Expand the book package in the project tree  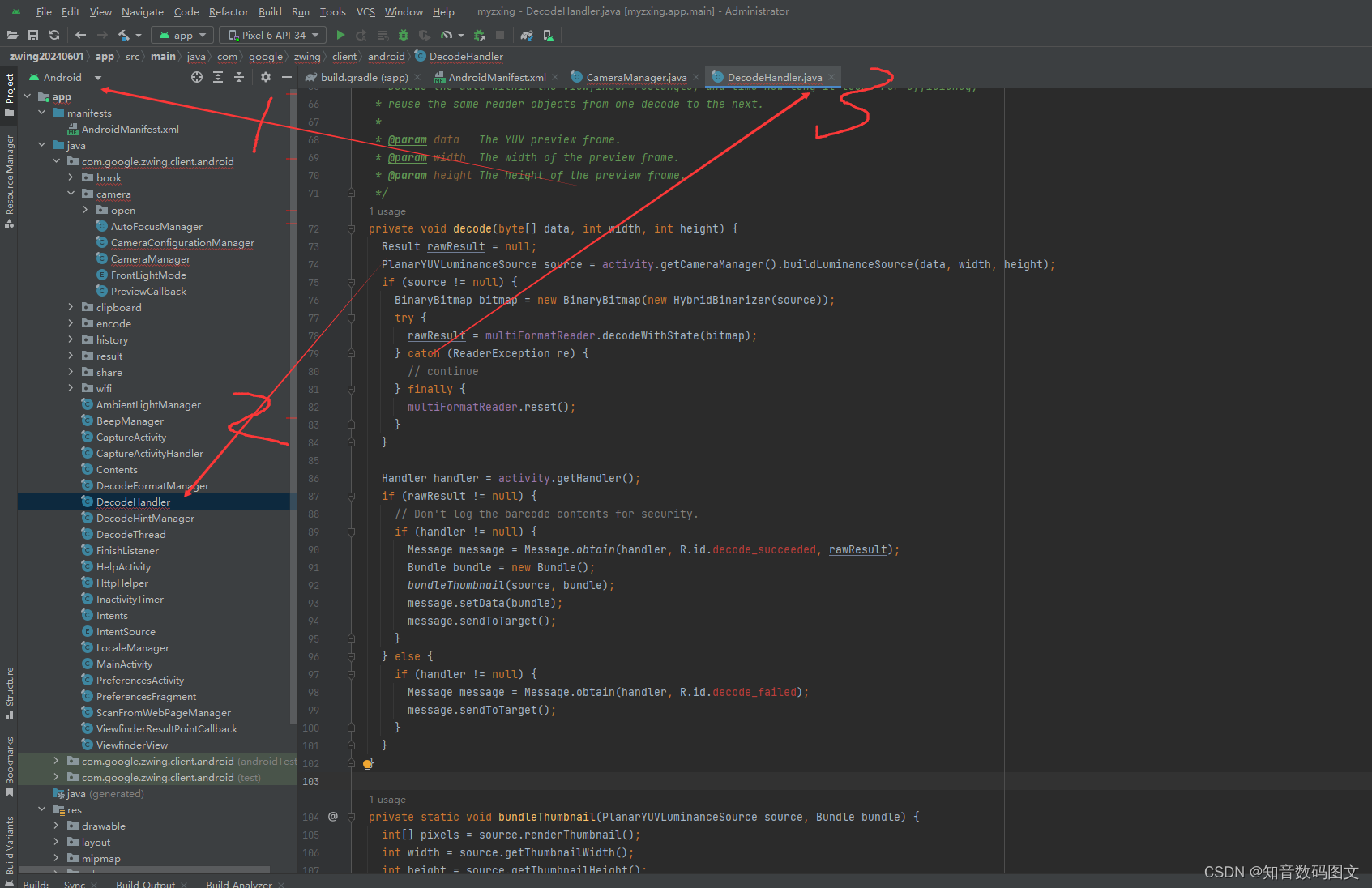pyautogui.click(x=72, y=177)
